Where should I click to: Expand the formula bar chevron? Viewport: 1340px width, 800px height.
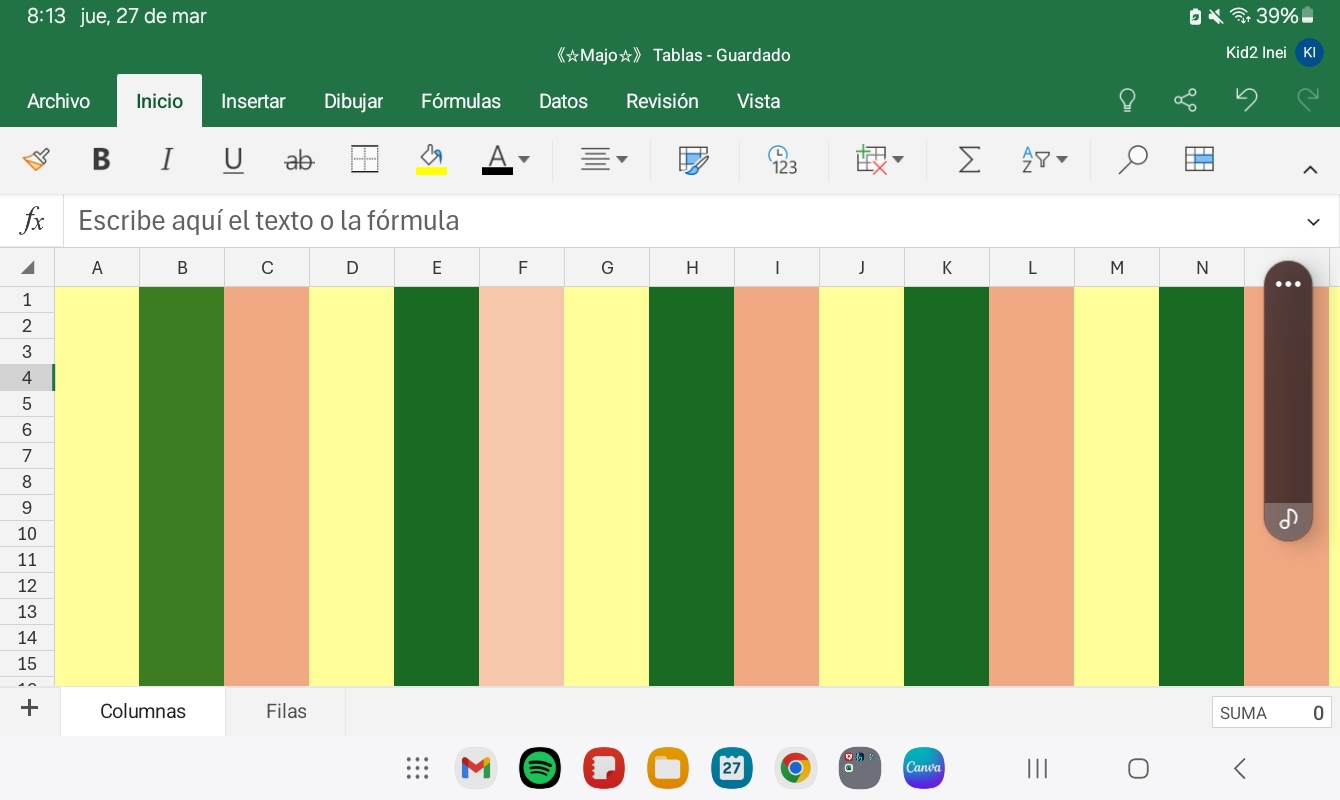(1313, 221)
